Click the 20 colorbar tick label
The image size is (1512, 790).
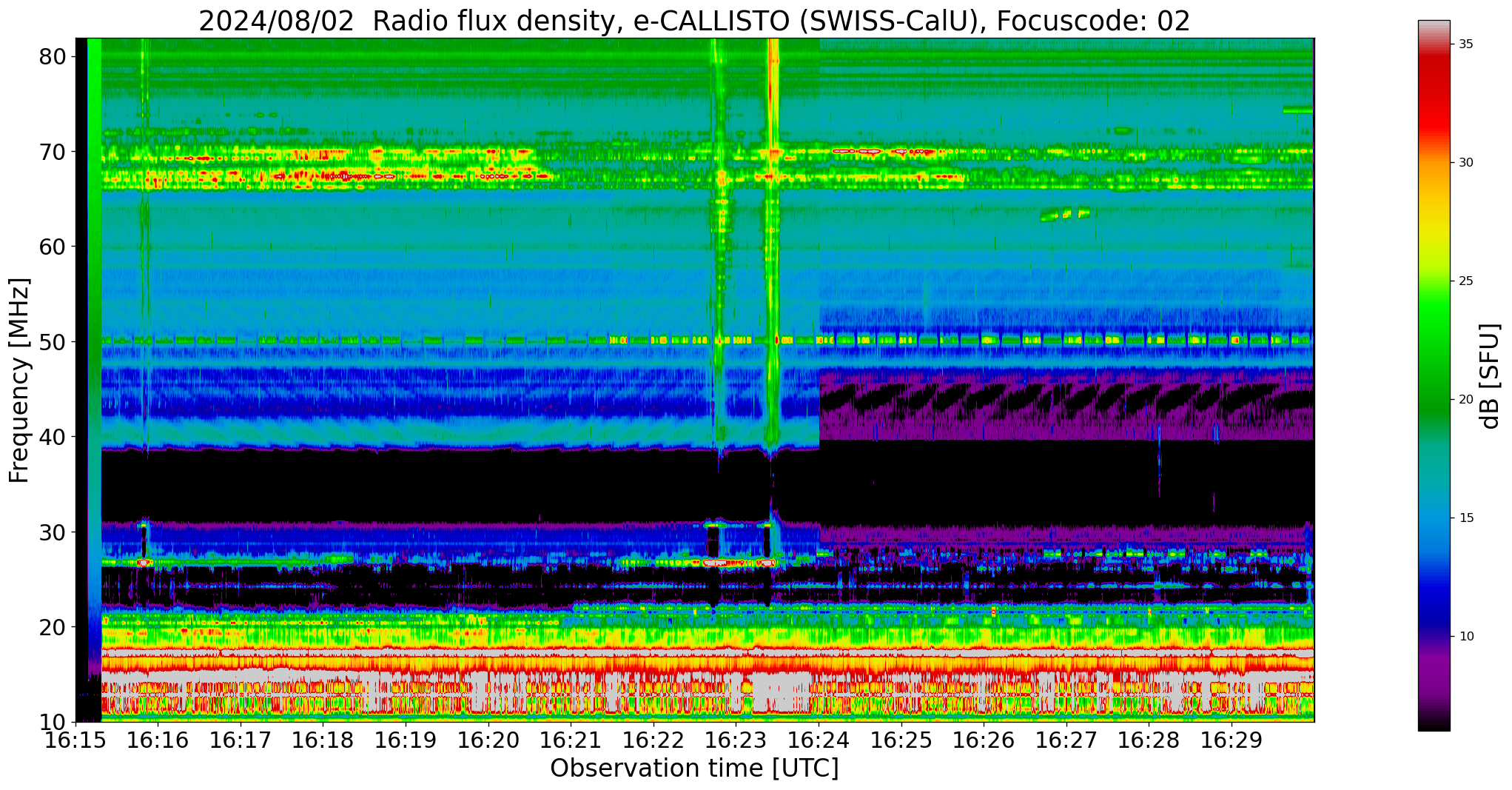pyautogui.click(x=1466, y=400)
